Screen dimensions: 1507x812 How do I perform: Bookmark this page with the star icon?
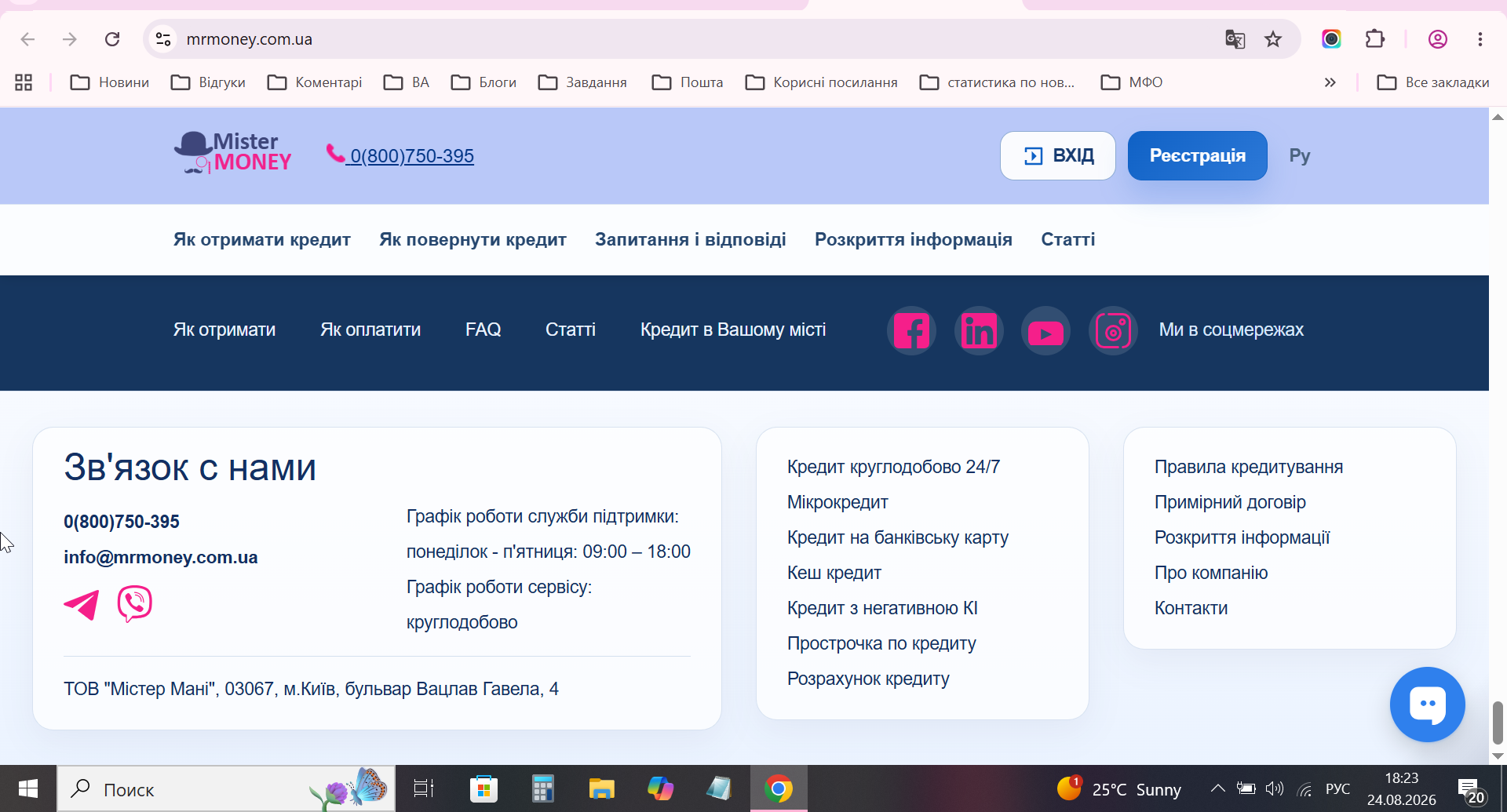pyautogui.click(x=1273, y=39)
